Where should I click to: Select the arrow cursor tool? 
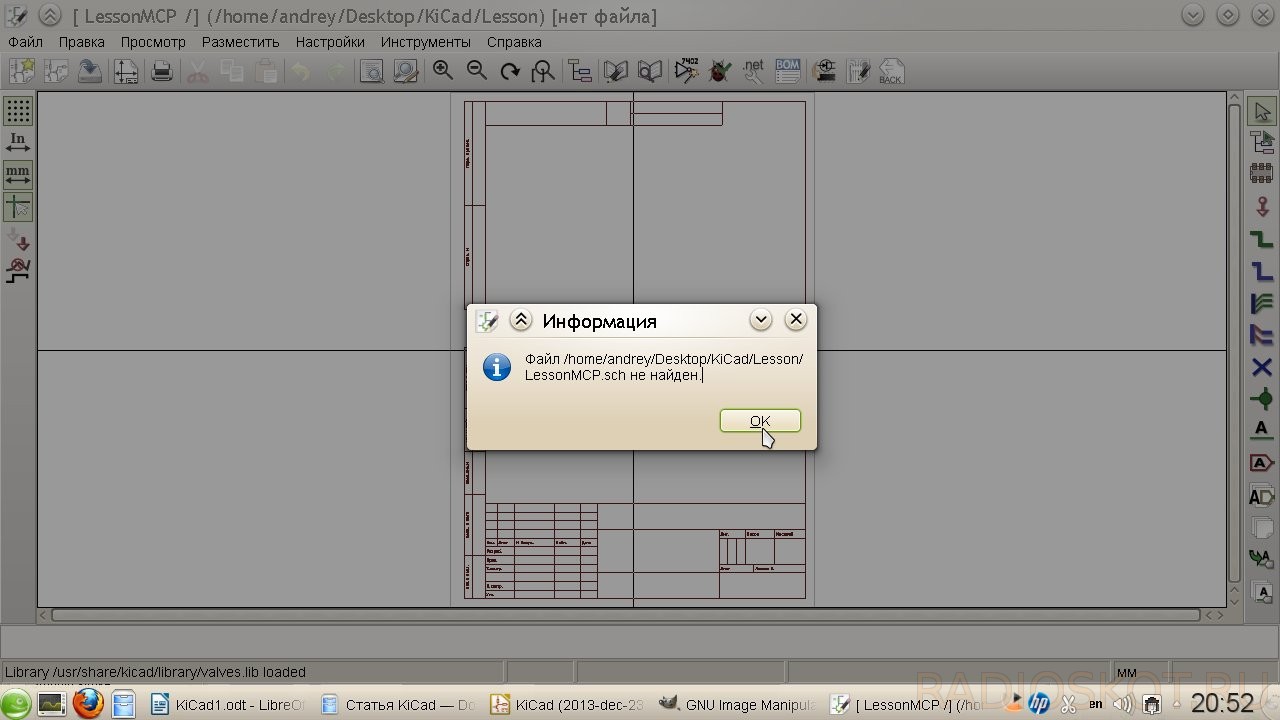pyautogui.click(x=1261, y=112)
